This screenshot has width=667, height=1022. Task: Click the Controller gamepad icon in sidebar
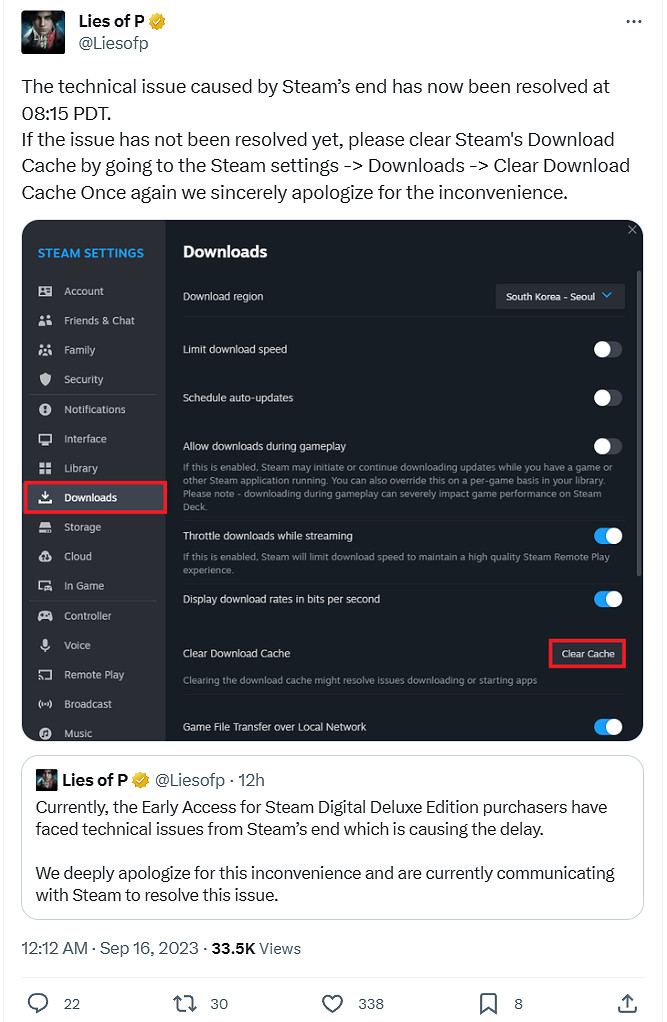45,616
